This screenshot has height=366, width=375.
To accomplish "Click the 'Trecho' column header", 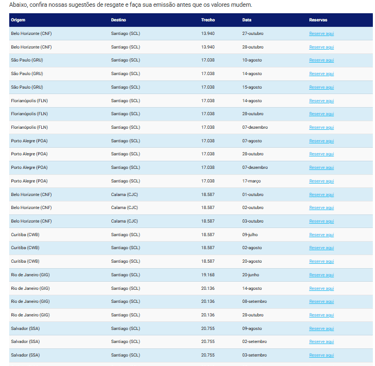I will (208, 20).
